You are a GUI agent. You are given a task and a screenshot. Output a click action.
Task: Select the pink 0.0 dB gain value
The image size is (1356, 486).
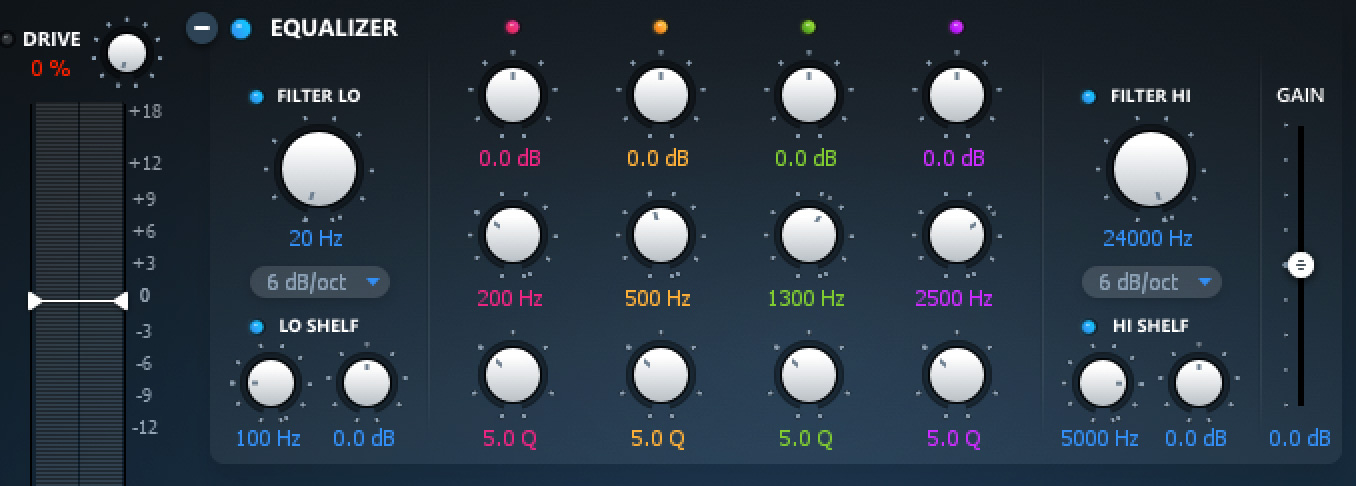tap(510, 158)
